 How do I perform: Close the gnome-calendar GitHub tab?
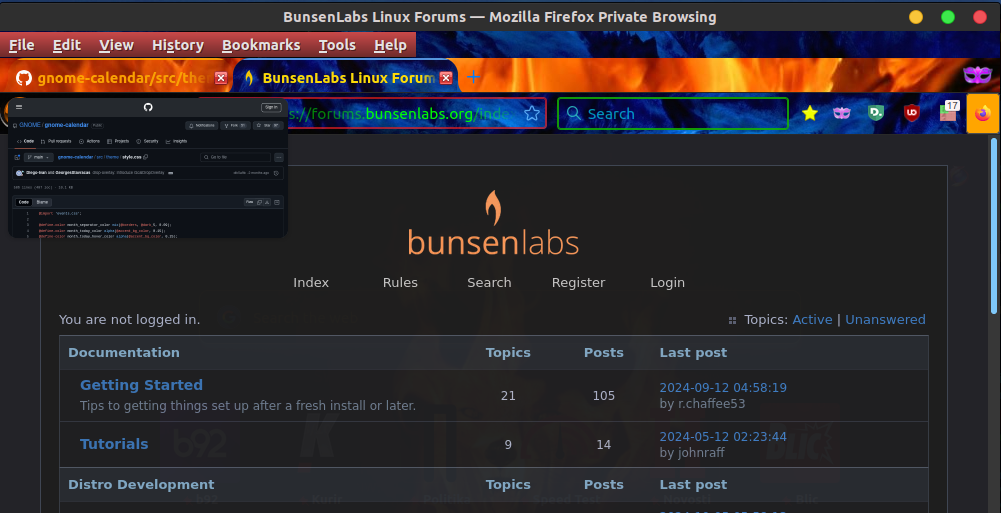click(x=221, y=78)
